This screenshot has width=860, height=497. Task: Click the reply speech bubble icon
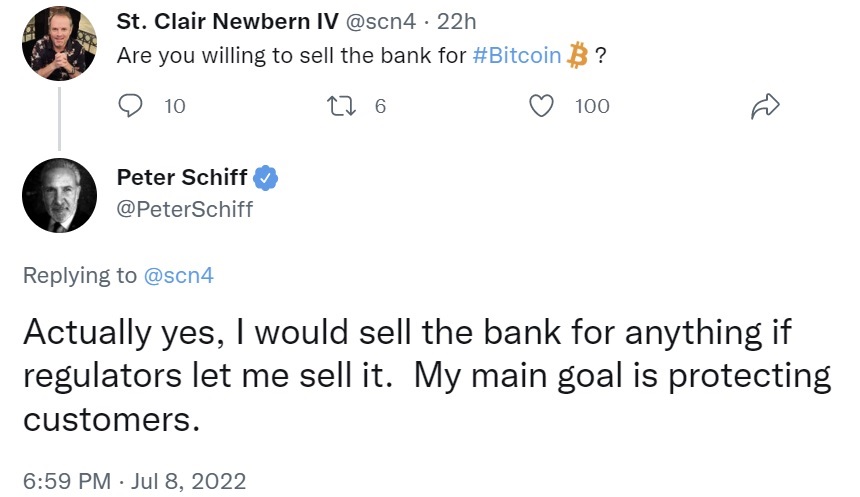(131, 105)
